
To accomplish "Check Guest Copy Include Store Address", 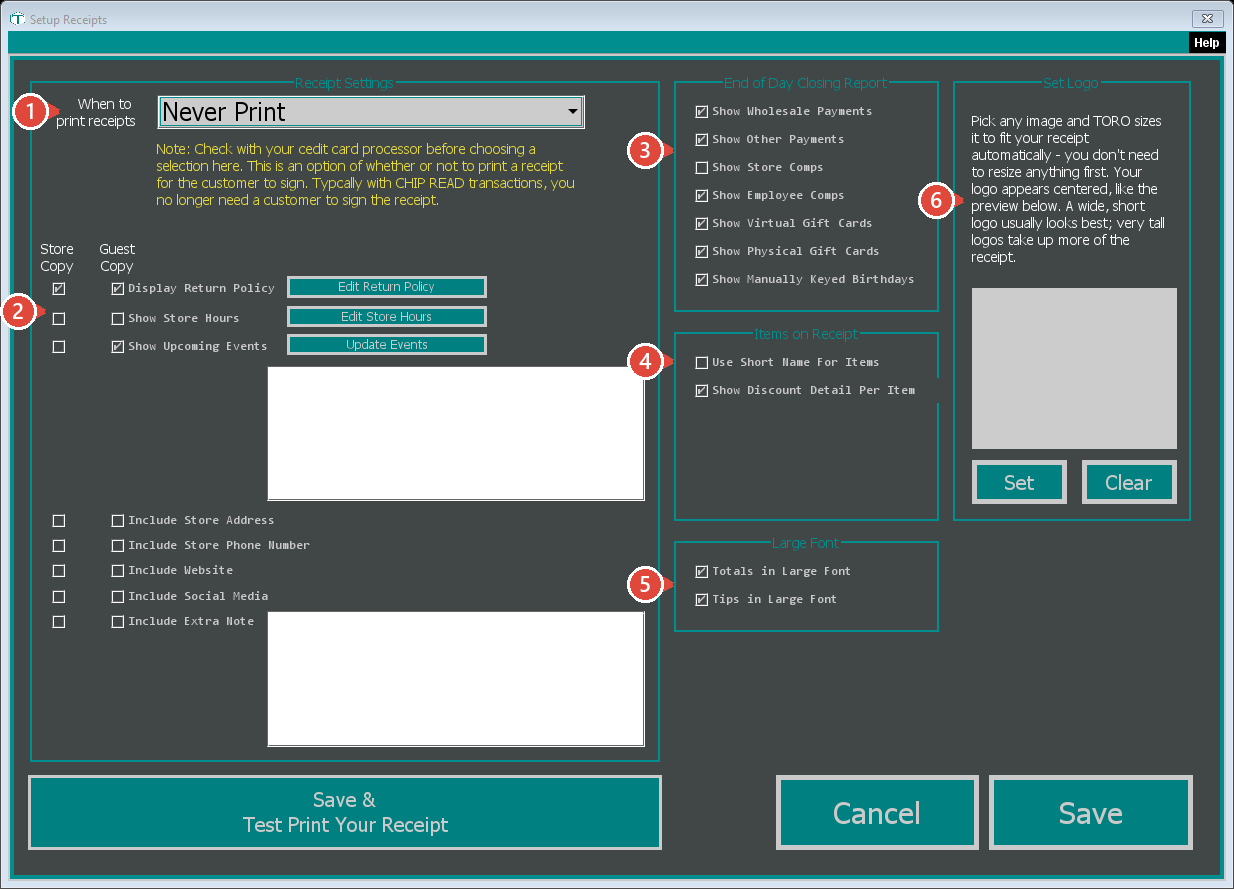I will pos(118,521).
